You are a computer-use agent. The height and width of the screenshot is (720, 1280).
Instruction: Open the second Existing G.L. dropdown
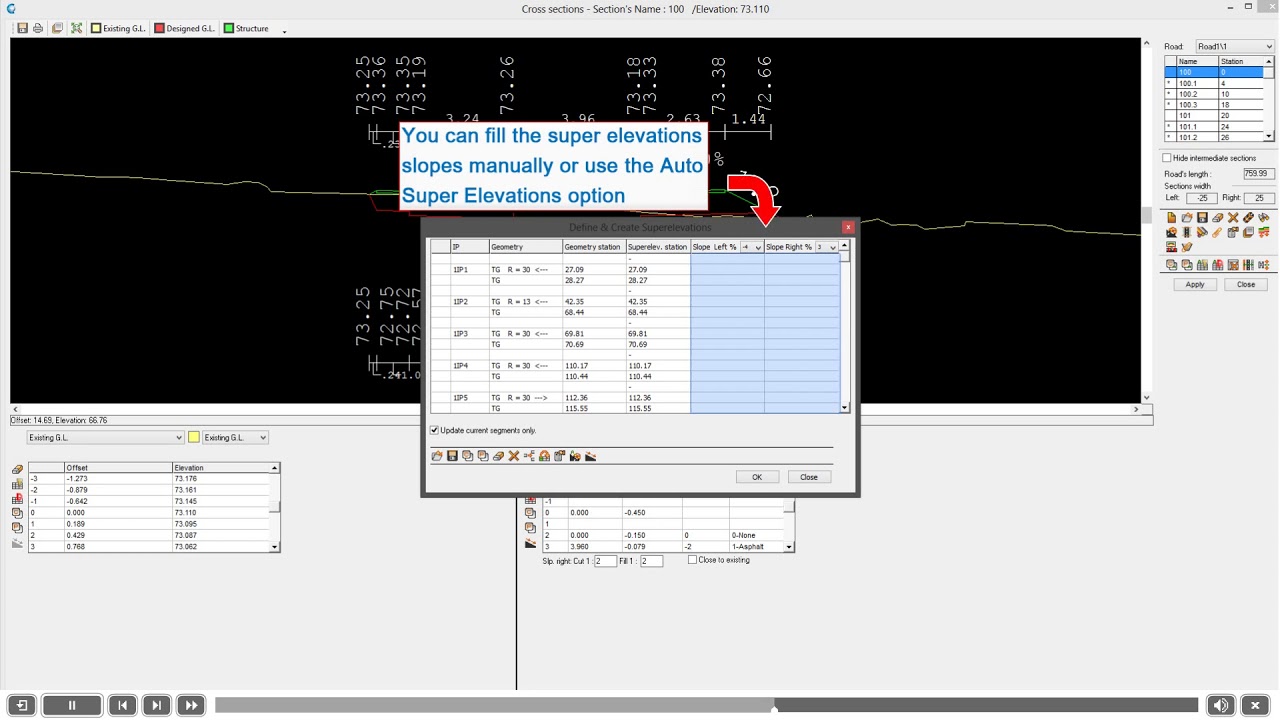235,438
